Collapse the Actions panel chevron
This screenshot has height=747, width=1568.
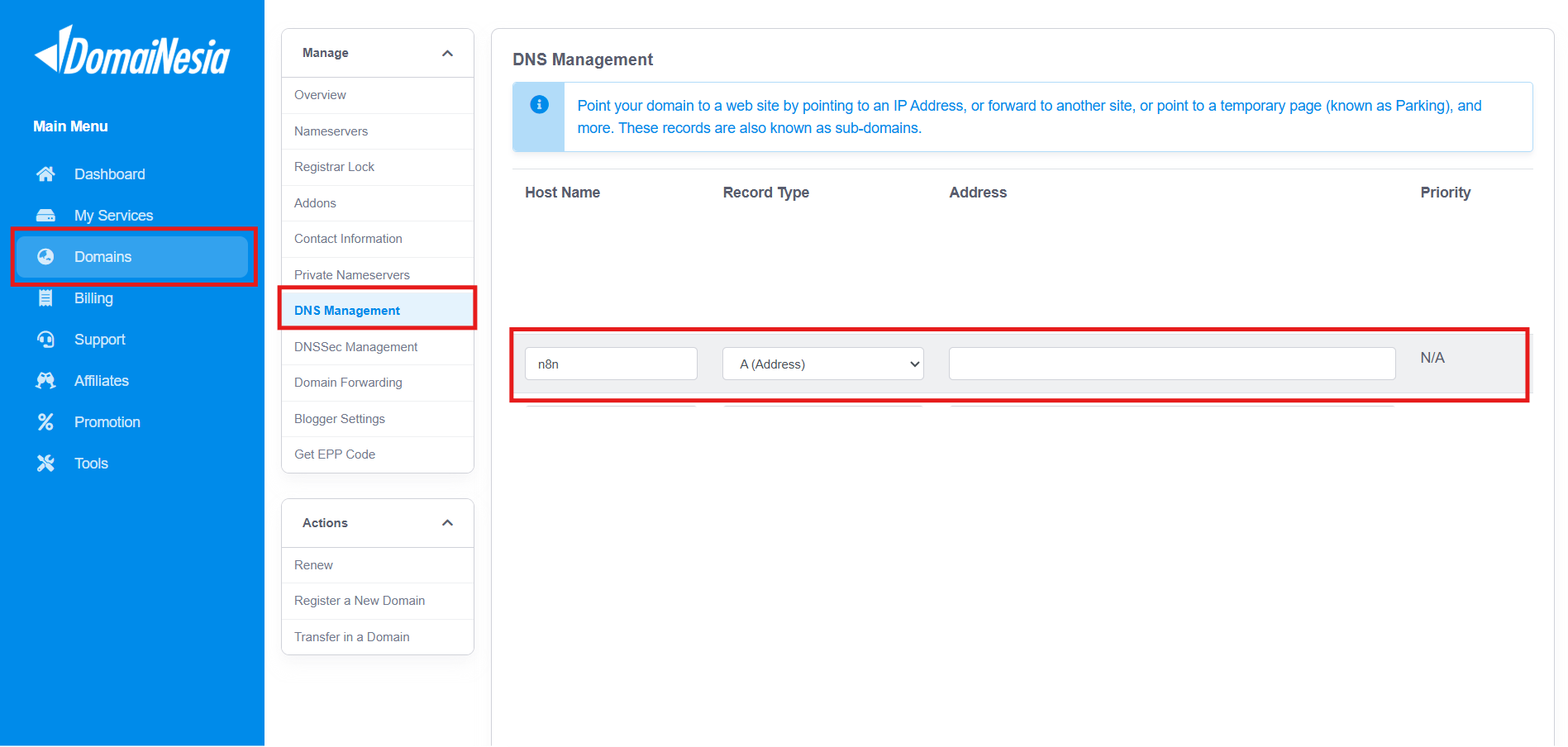click(x=447, y=523)
